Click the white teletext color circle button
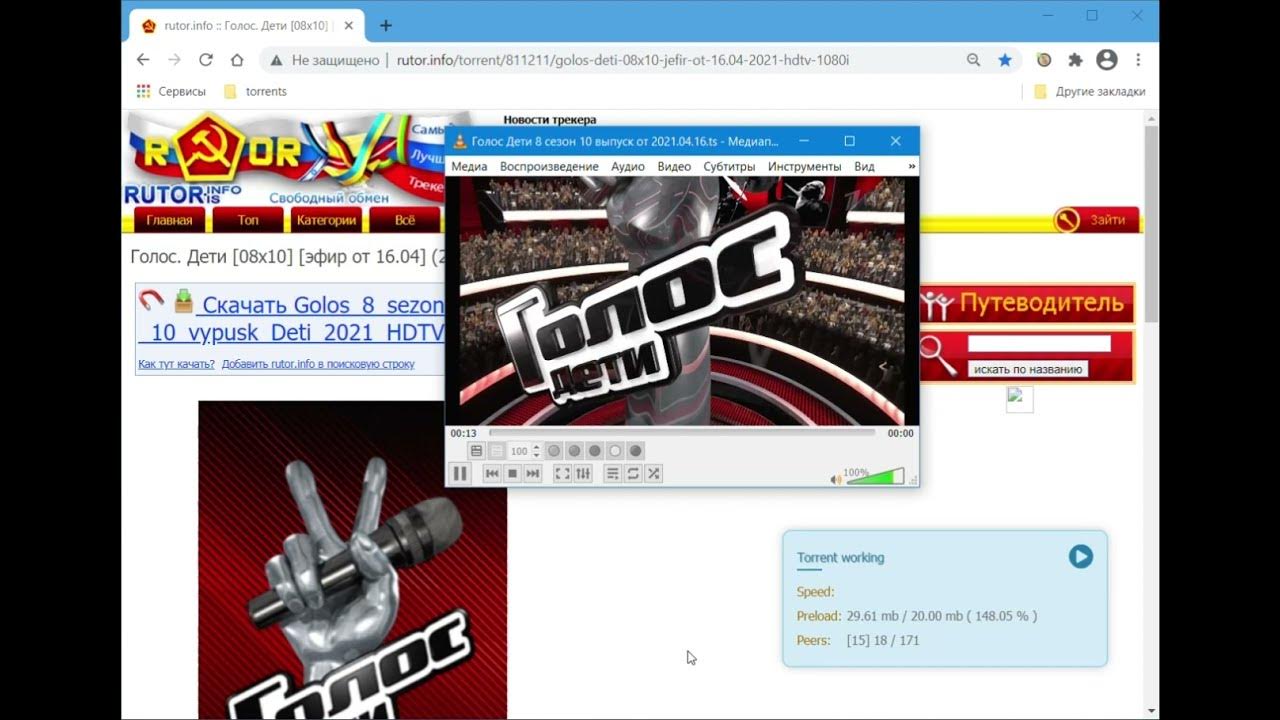The width and height of the screenshot is (1280, 720). click(615, 451)
